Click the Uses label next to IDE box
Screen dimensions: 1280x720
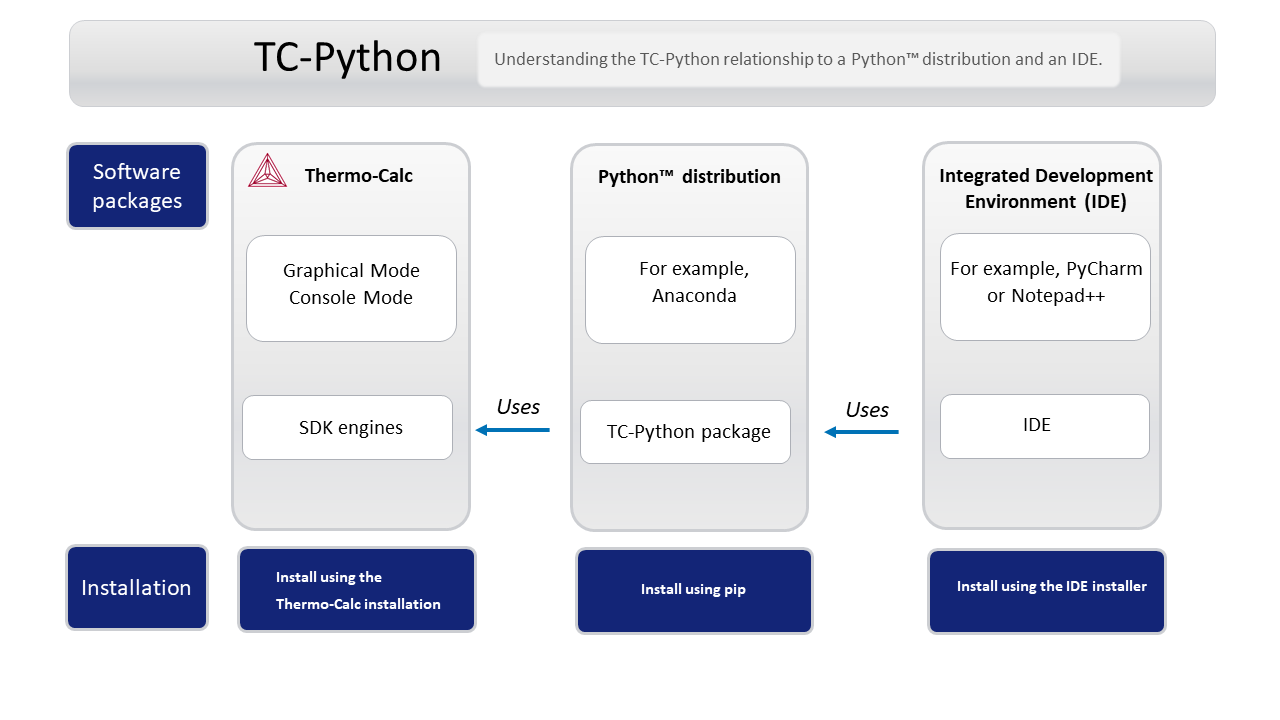(x=867, y=410)
